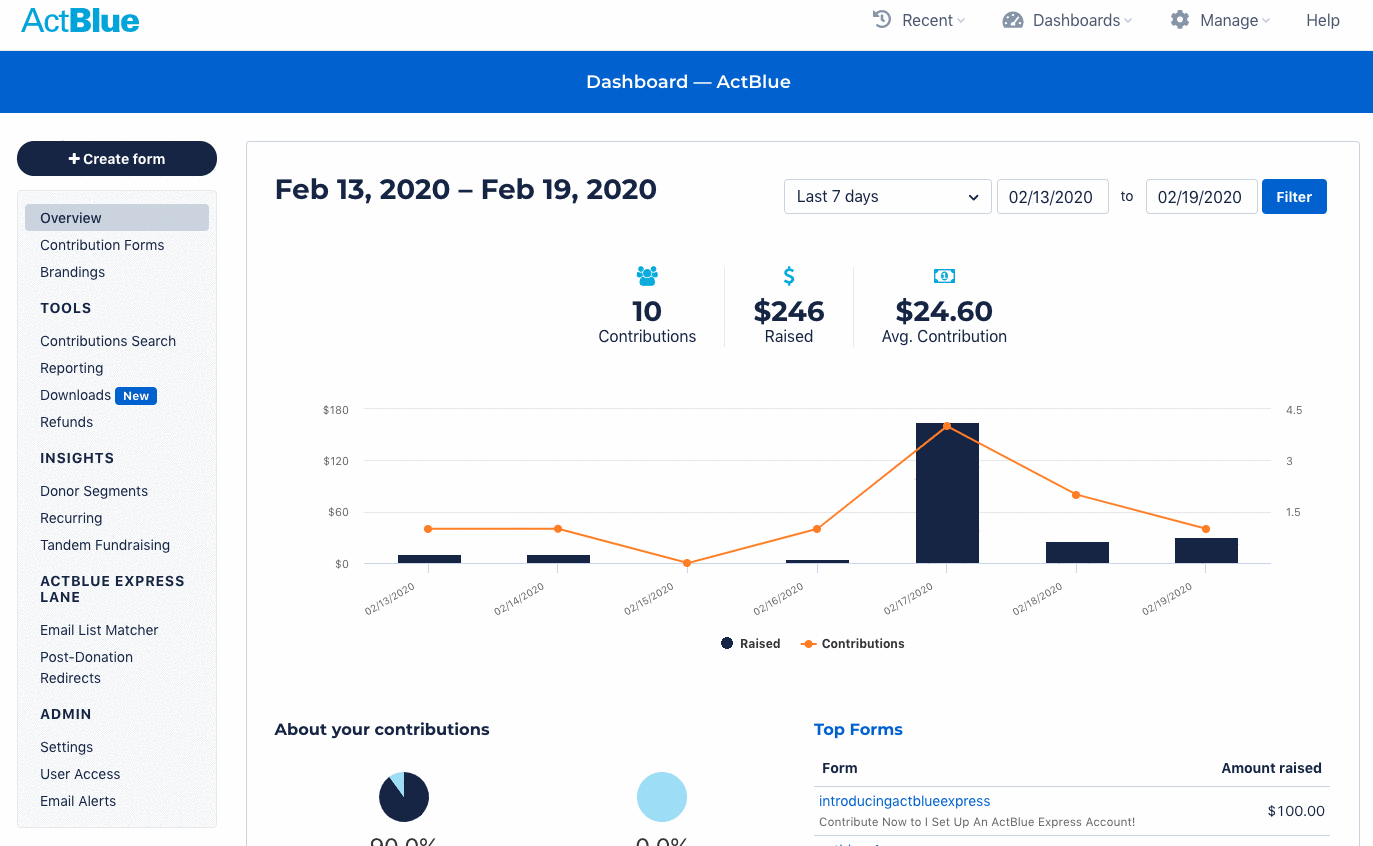Click the Filter button

click(x=1294, y=197)
